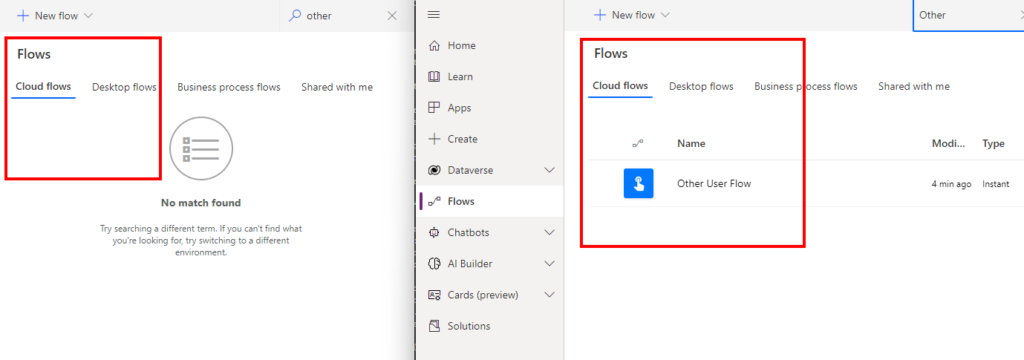Click the hamburger menu icon in sidebar
This screenshot has height=360, width=1024.
pyautogui.click(x=434, y=14)
